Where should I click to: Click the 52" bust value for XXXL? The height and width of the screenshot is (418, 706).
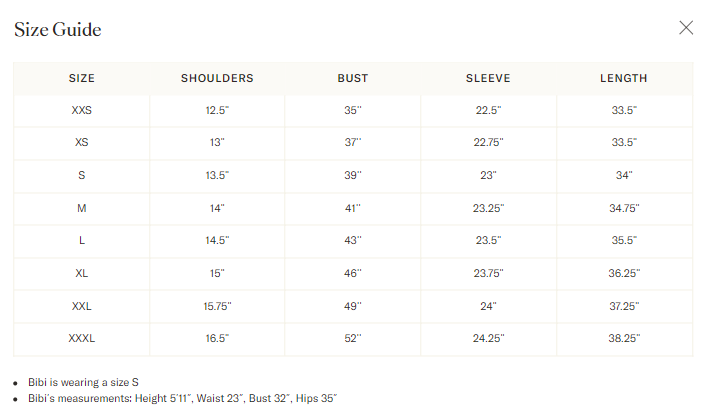[x=352, y=339]
